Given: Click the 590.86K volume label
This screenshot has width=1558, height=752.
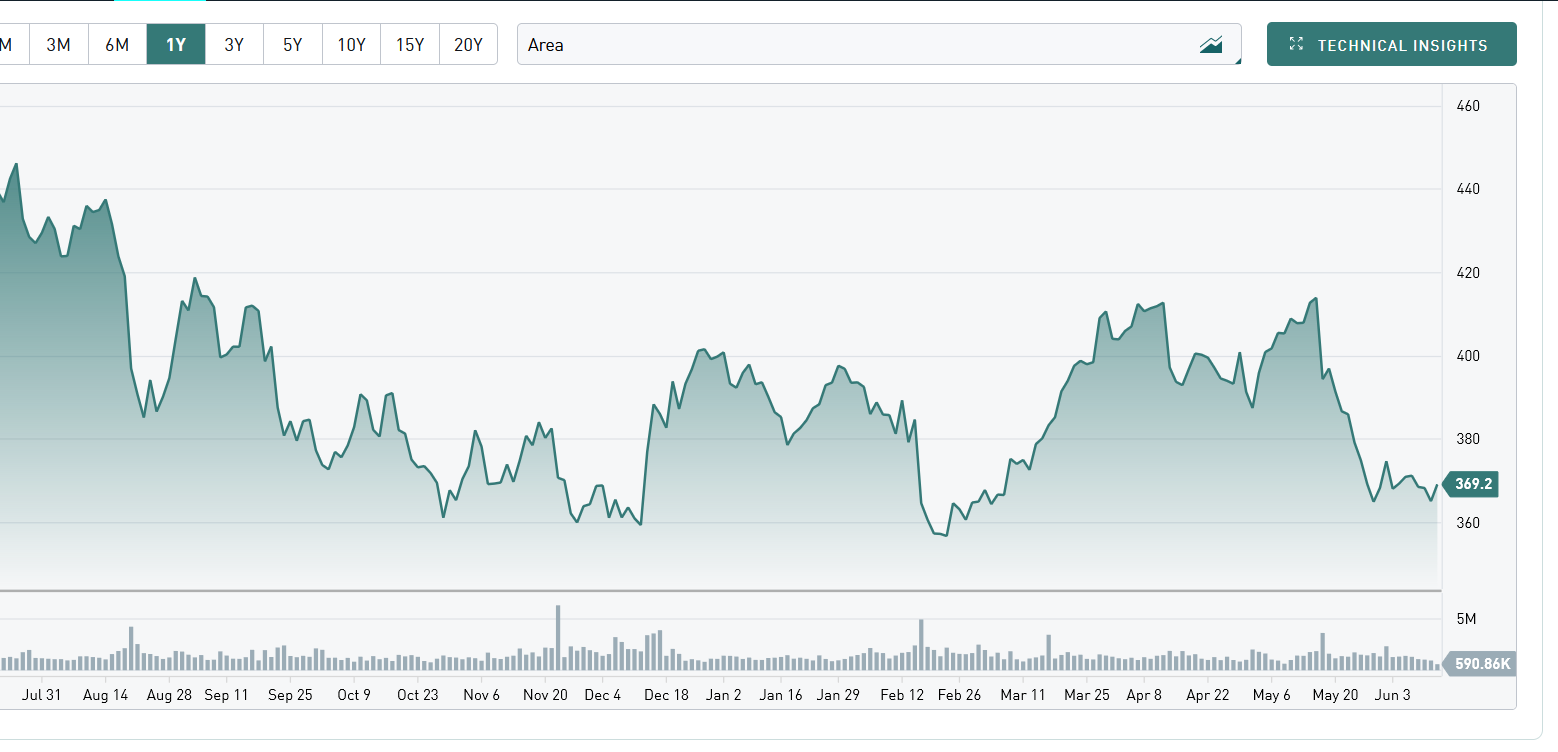Looking at the screenshot, I should click(x=1481, y=663).
